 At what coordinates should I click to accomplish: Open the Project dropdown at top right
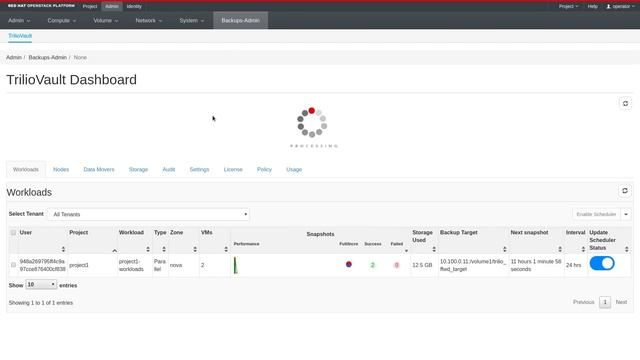[568, 6]
